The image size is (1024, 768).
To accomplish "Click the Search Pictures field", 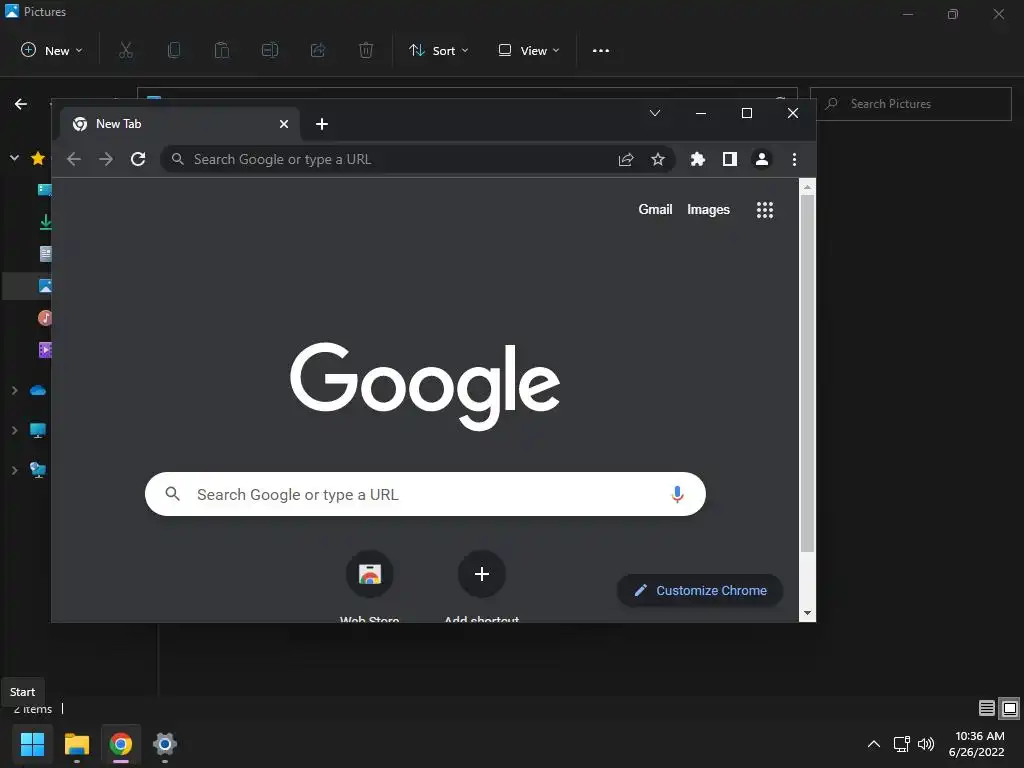I will [911, 104].
